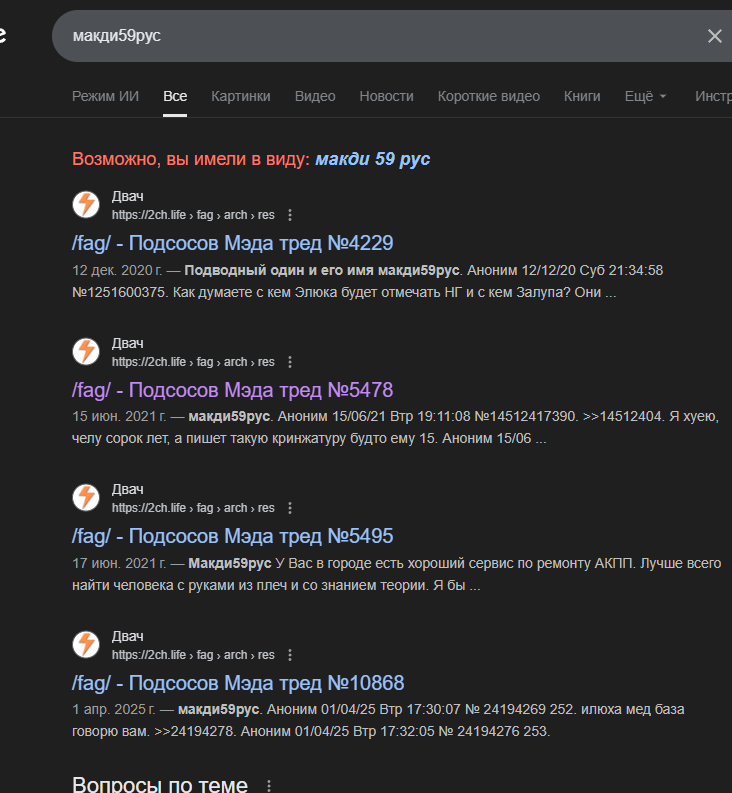
Task: Click the 2ch.life URL above тред №10868
Action: [193, 655]
